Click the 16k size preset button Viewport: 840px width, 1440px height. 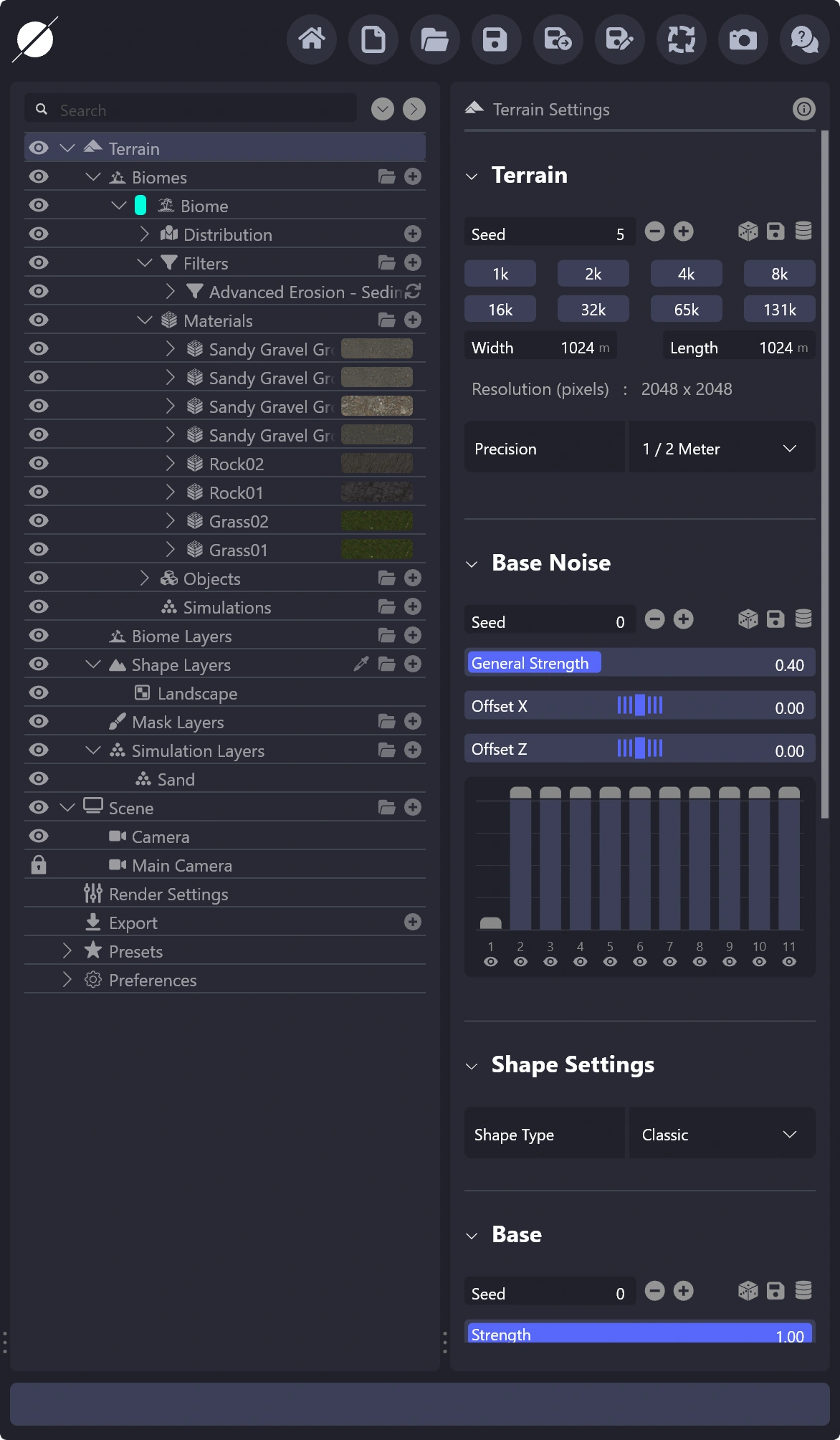pyautogui.click(x=500, y=310)
